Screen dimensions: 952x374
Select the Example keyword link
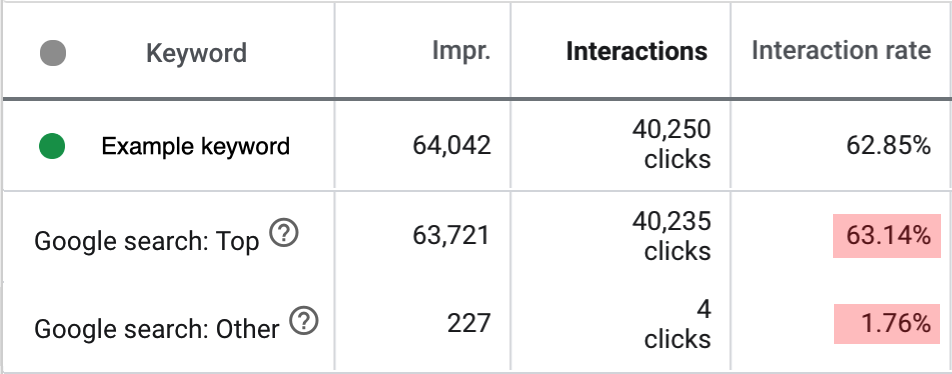click(x=196, y=146)
